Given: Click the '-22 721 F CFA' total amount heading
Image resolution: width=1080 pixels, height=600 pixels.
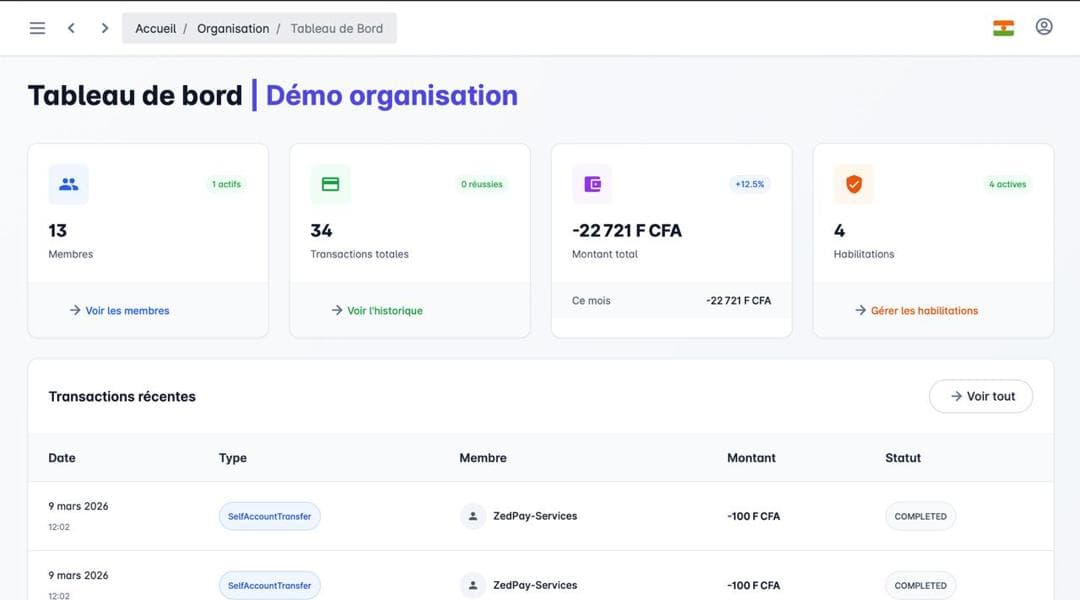Looking at the screenshot, I should coord(627,231).
